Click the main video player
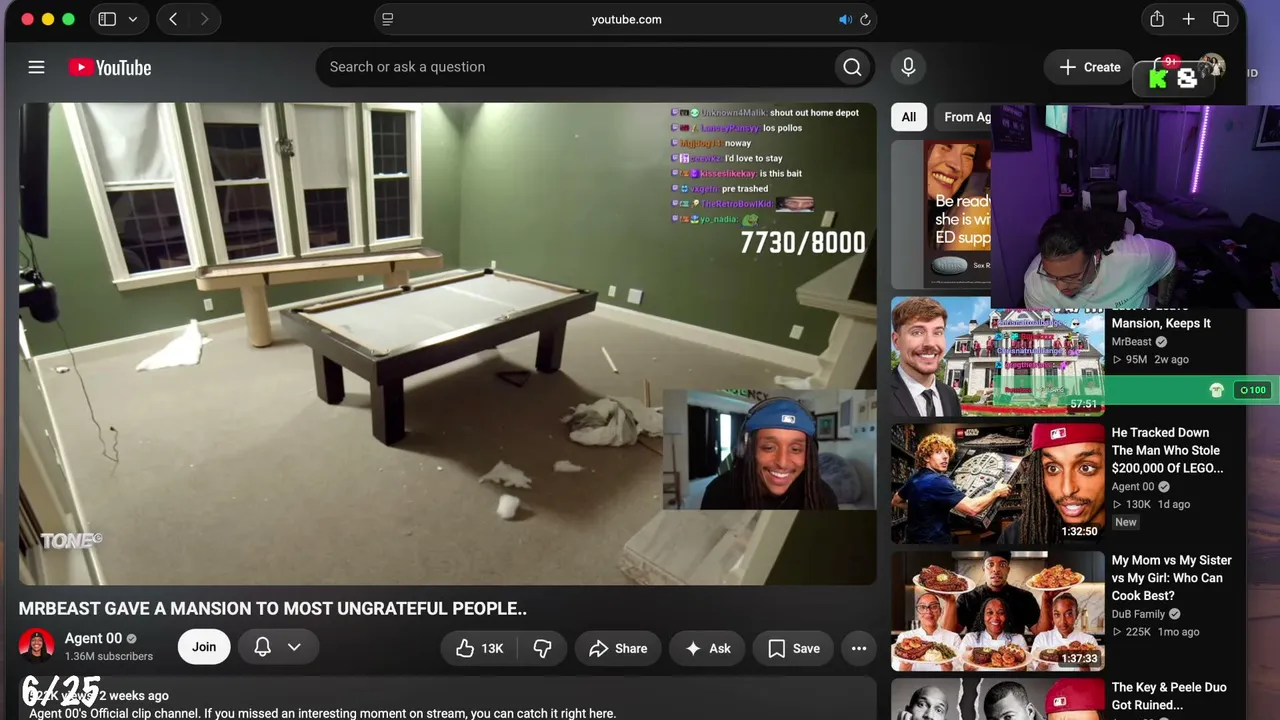1280x720 pixels. coord(447,343)
